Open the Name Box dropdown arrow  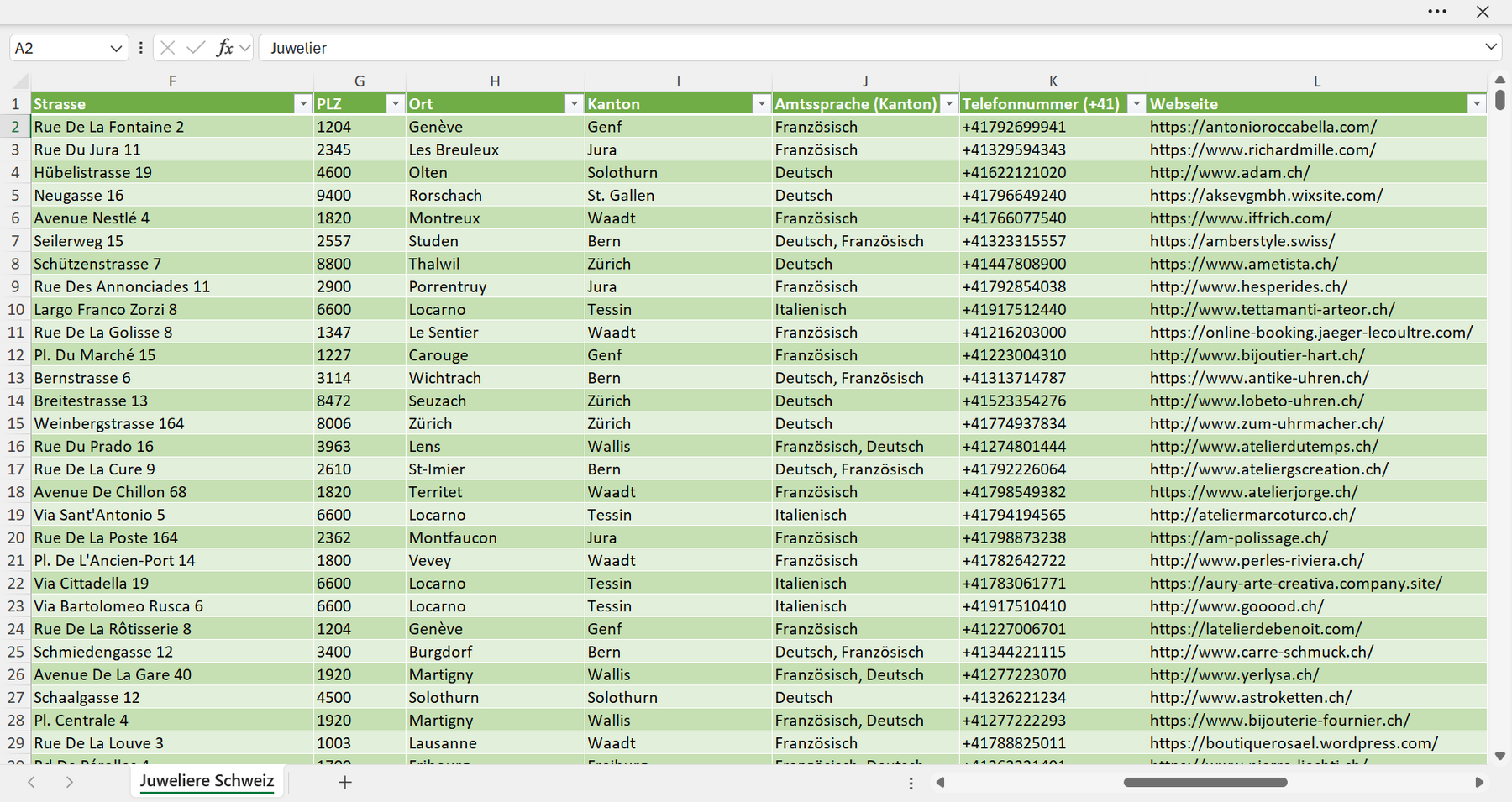click(116, 49)
